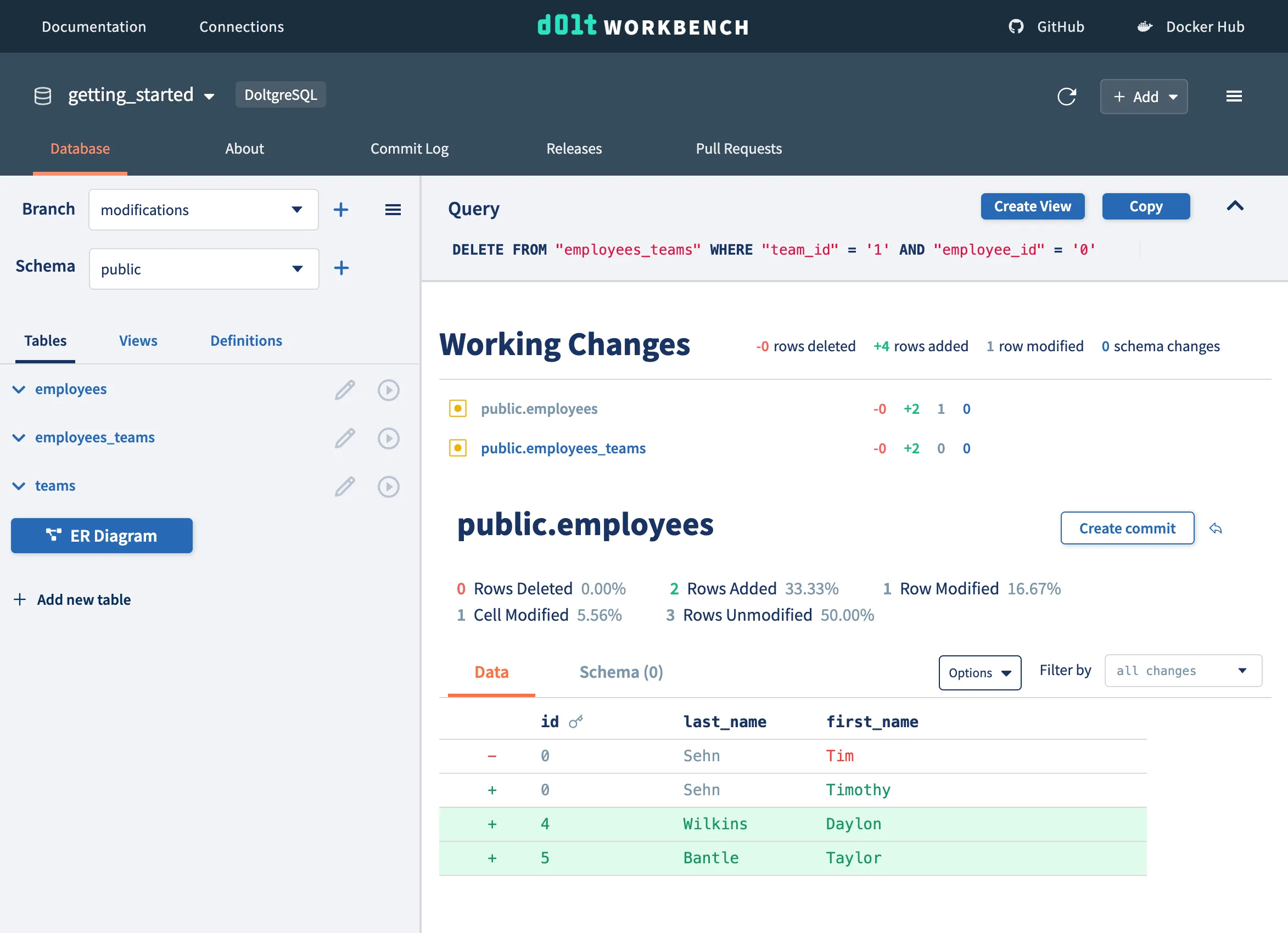
Task: Open the Branch dropdown showing modifications
Action: click(203, 210)
